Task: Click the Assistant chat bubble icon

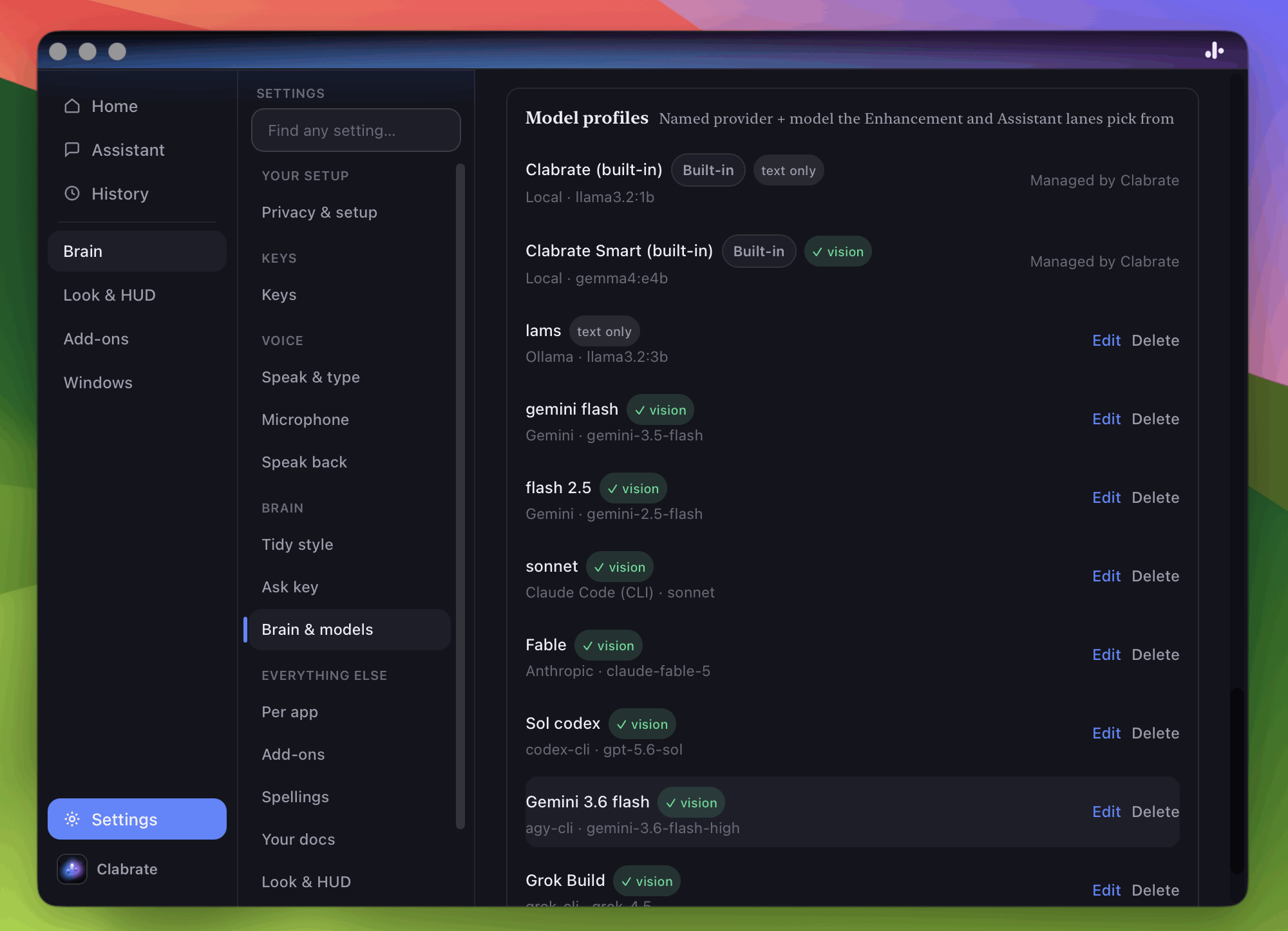Action: [x=72, y=150]
